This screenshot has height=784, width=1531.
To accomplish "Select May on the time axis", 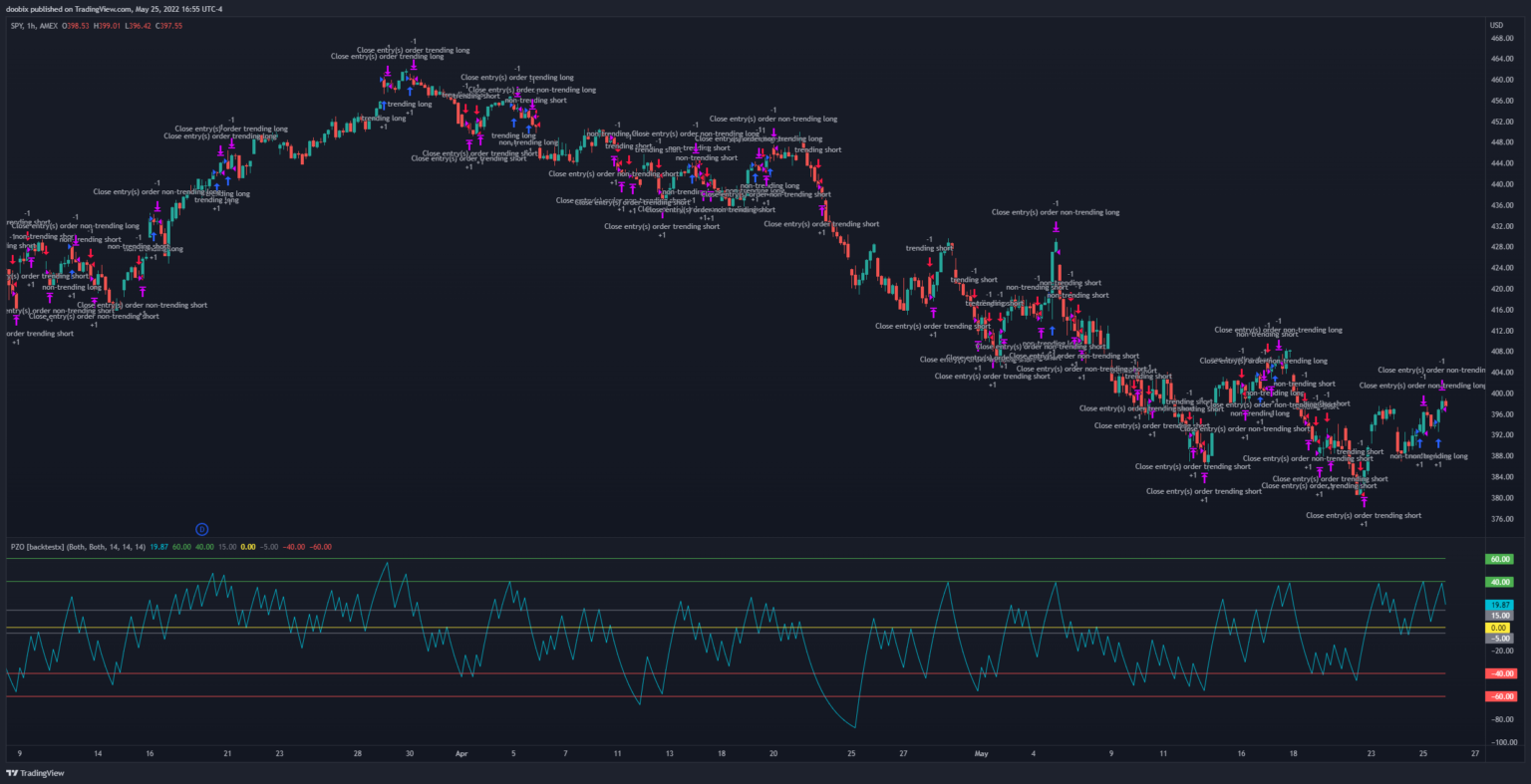I will click(982, 754).
